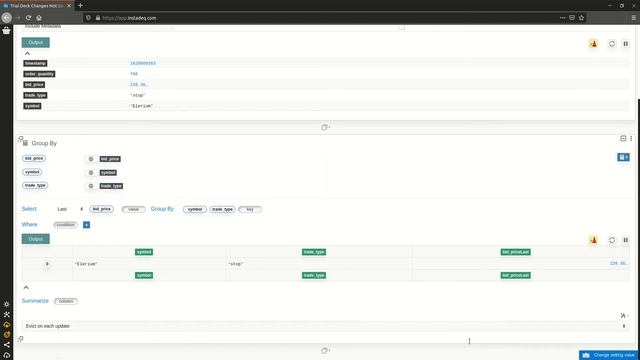
Task: Click the symbol pill after Group By link
Action: point(195,209)
